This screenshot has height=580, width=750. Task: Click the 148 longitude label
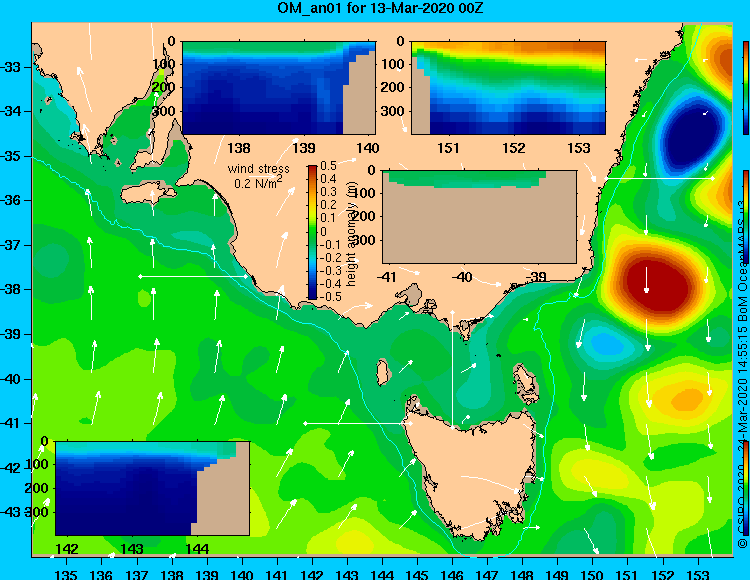(x=522, y=574)
